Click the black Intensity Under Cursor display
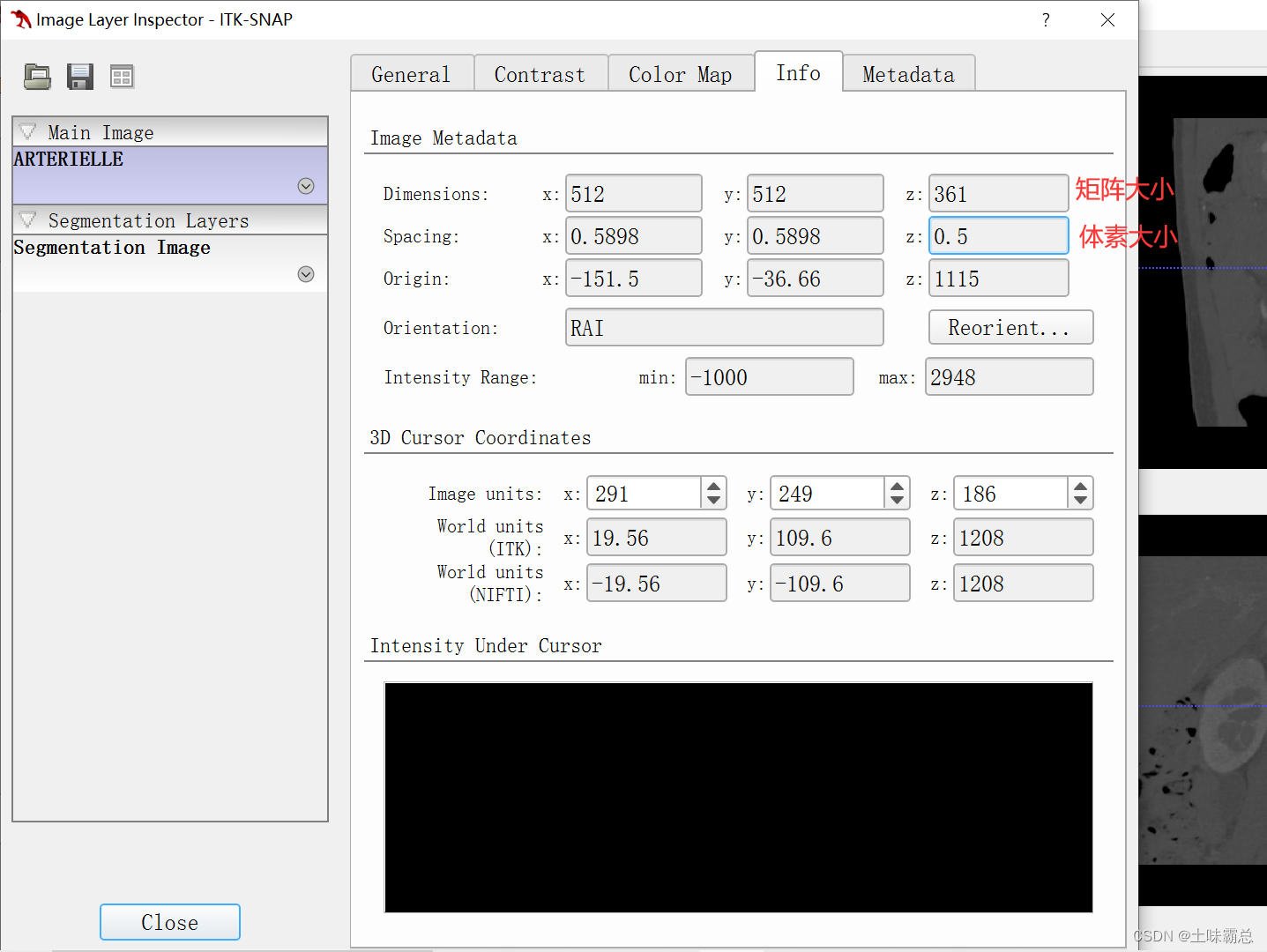This screenshot has width=1267, height=952. click(739, 798)
